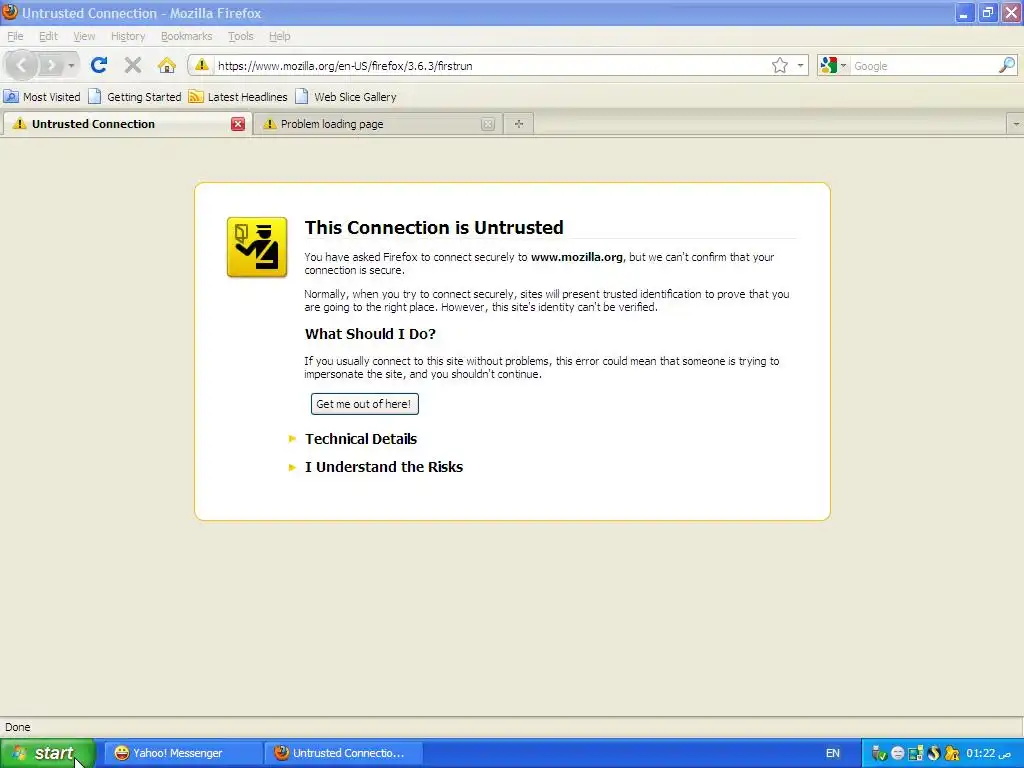1024x768 pixels.
Task: Click the Back navigation arrow
Action: (22, 65)
